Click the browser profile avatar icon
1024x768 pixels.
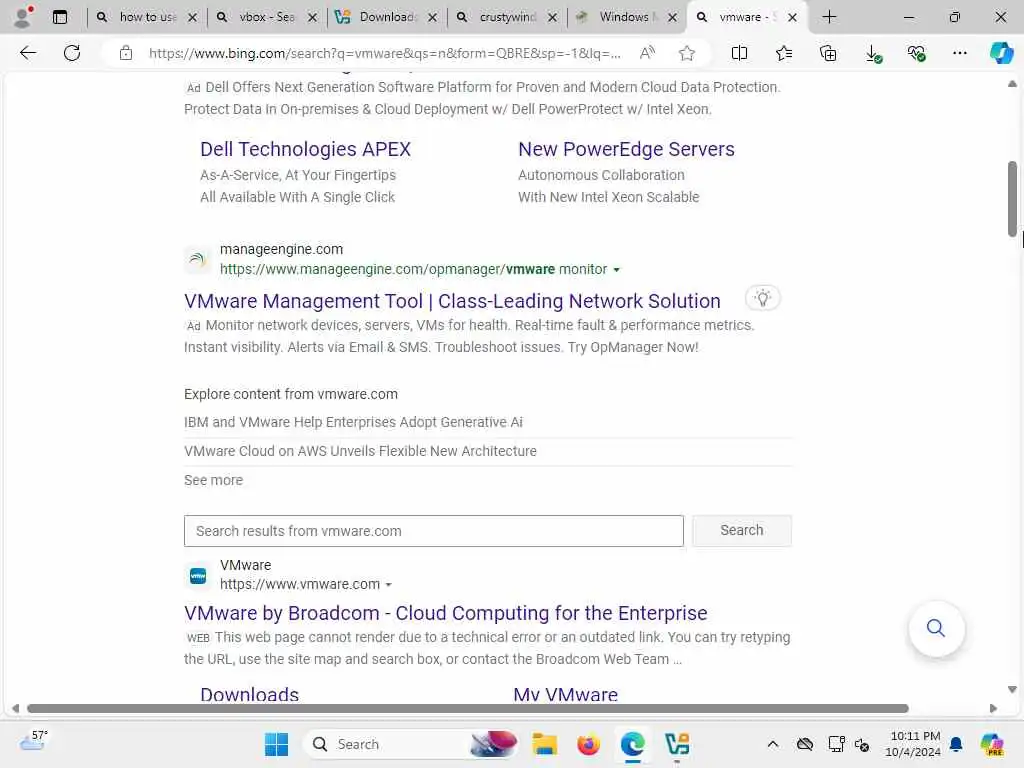(x=22, y=17)
